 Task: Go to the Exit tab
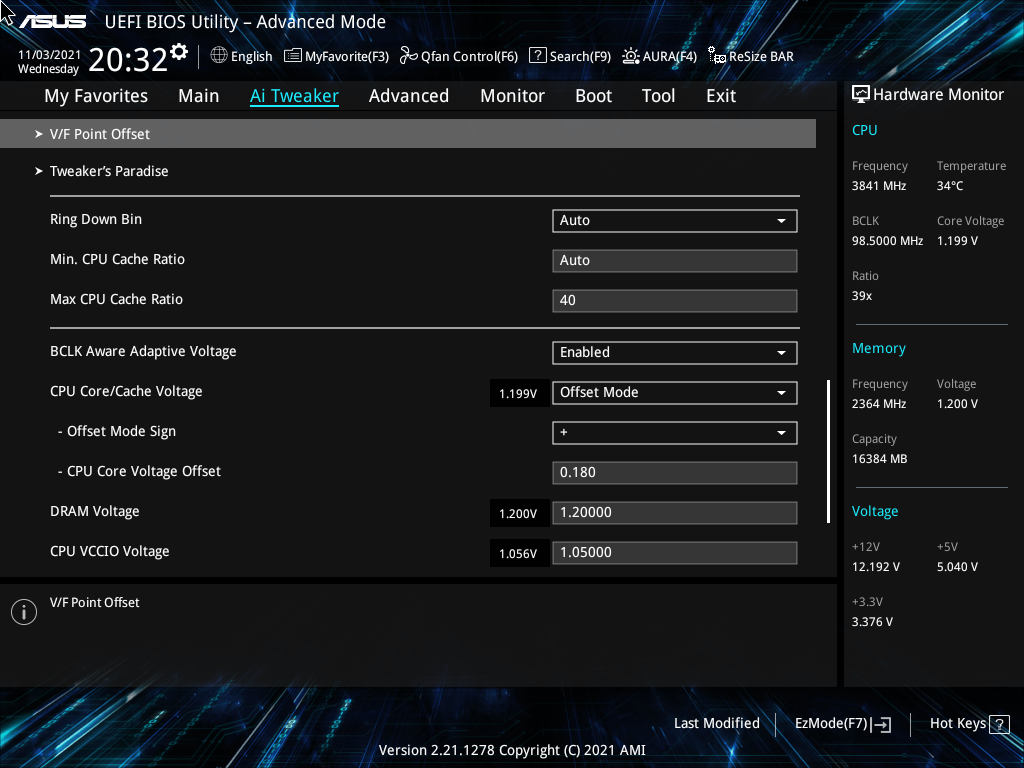click(x=721, y=95)
